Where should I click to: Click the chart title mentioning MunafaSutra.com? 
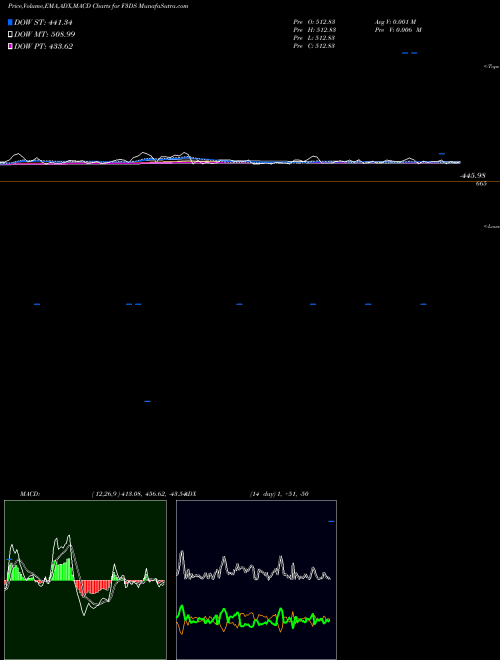[x=98, y=6]
